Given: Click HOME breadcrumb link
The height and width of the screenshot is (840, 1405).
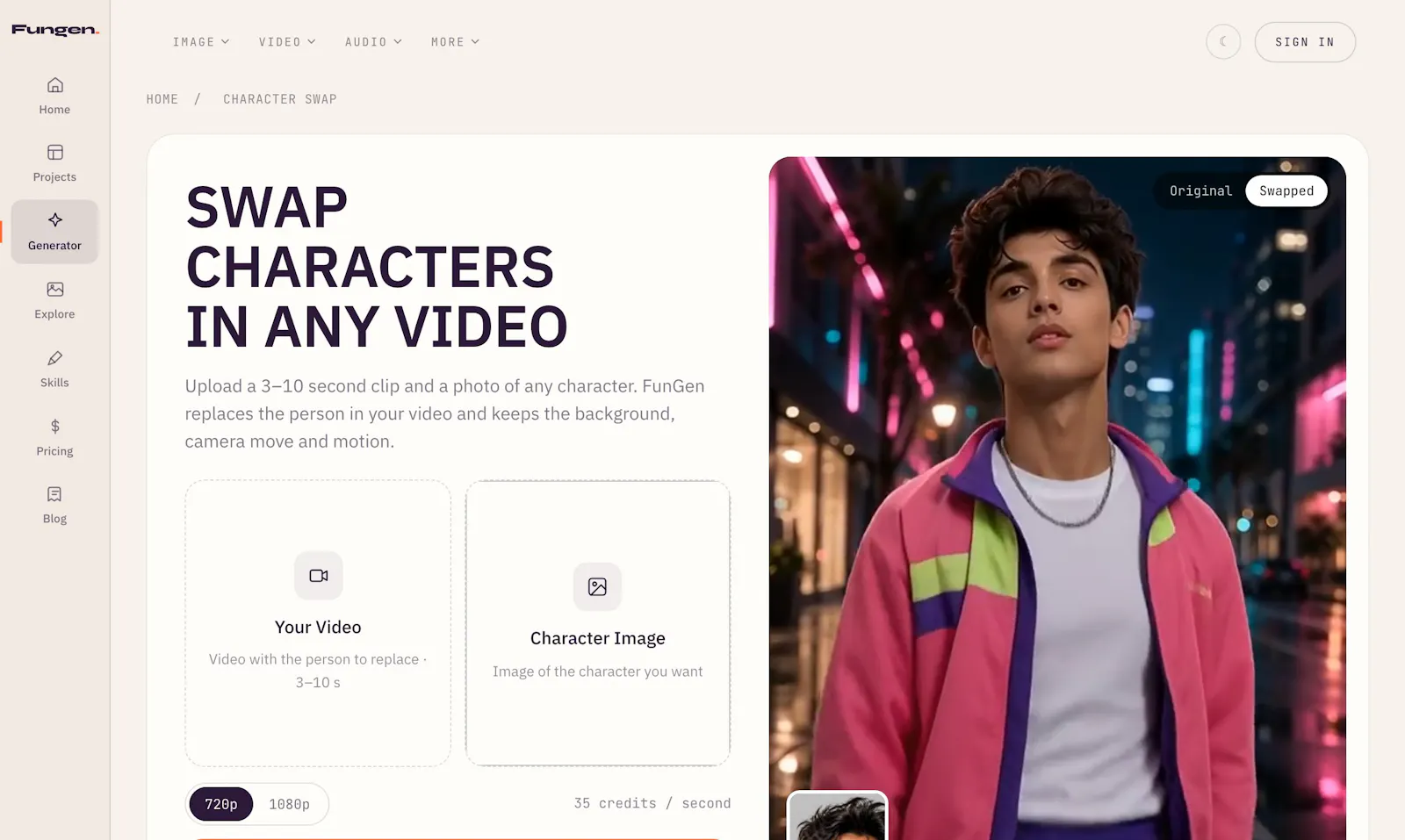Looking at the screenshot, I should tap(162, 99).
